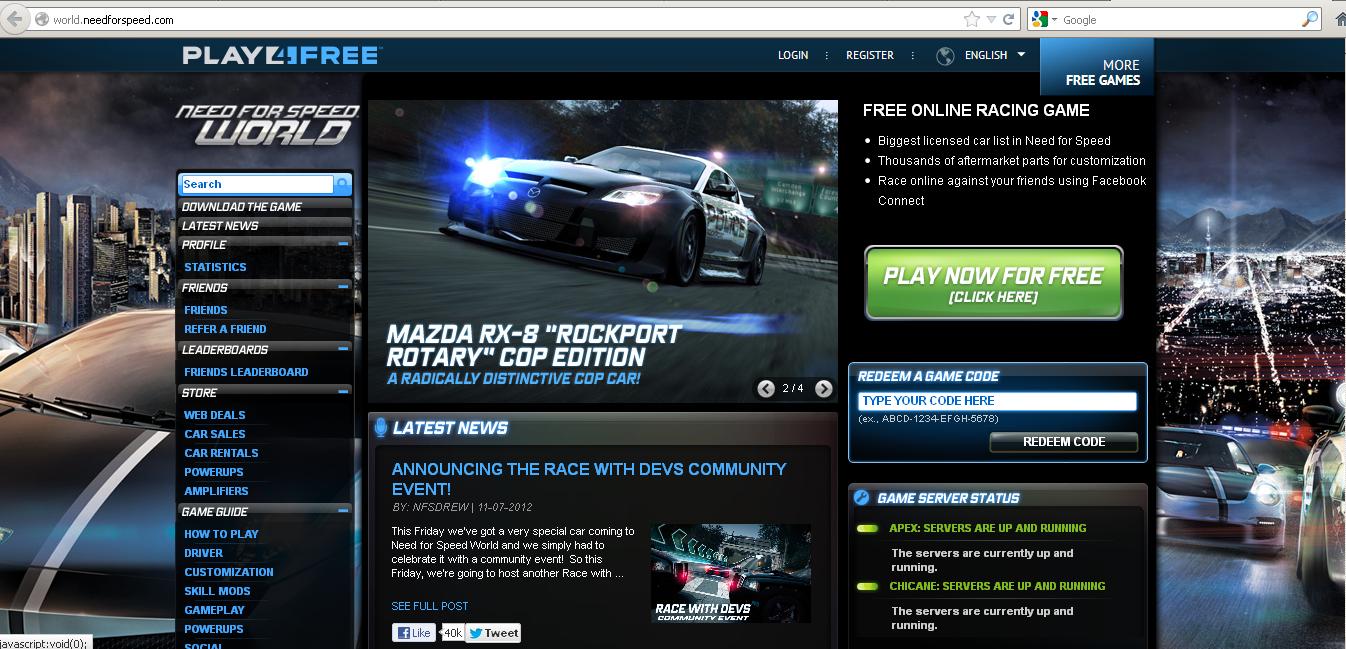Open SKILL MODS guide link
The height and width of the screenshot is (649, 1346).
pyautogui.click(x=217, y=591)
